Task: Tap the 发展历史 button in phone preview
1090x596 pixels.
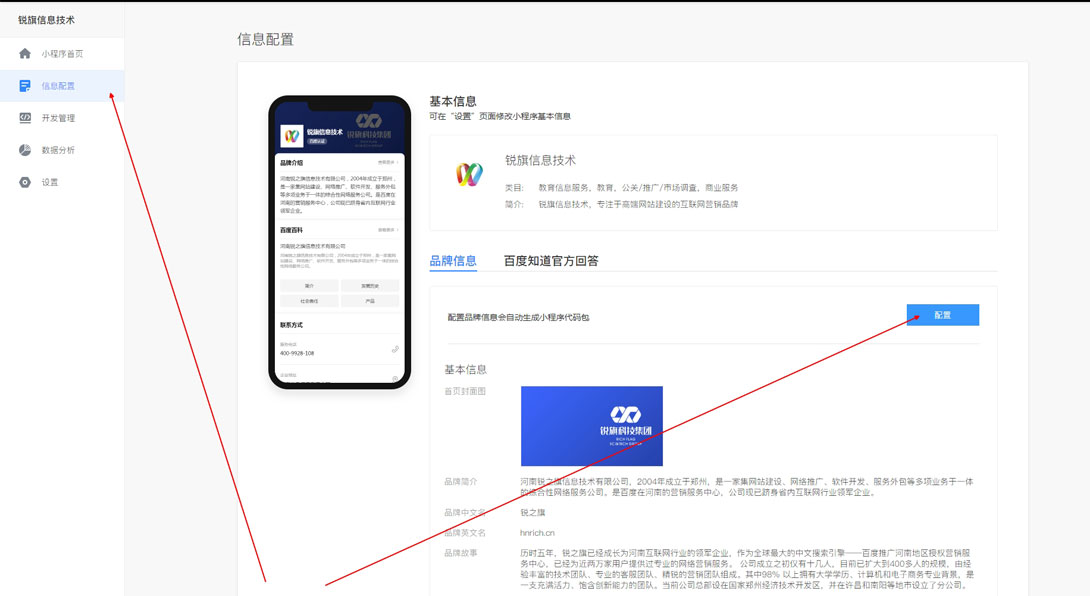Action: (370, 286)
